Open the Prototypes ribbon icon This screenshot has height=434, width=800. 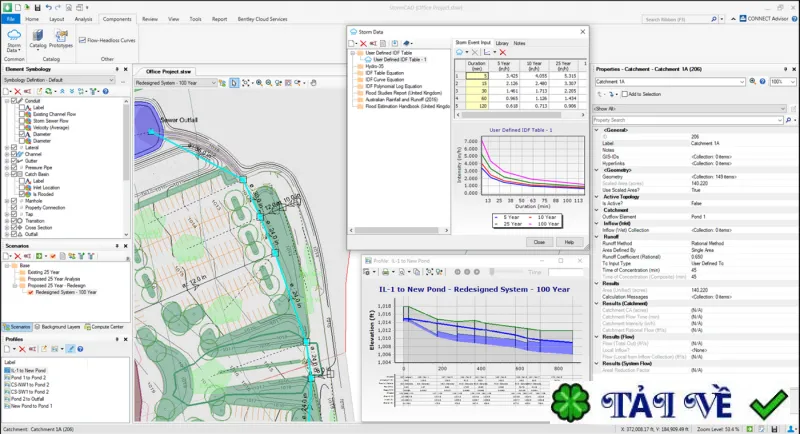click(61, 39)
